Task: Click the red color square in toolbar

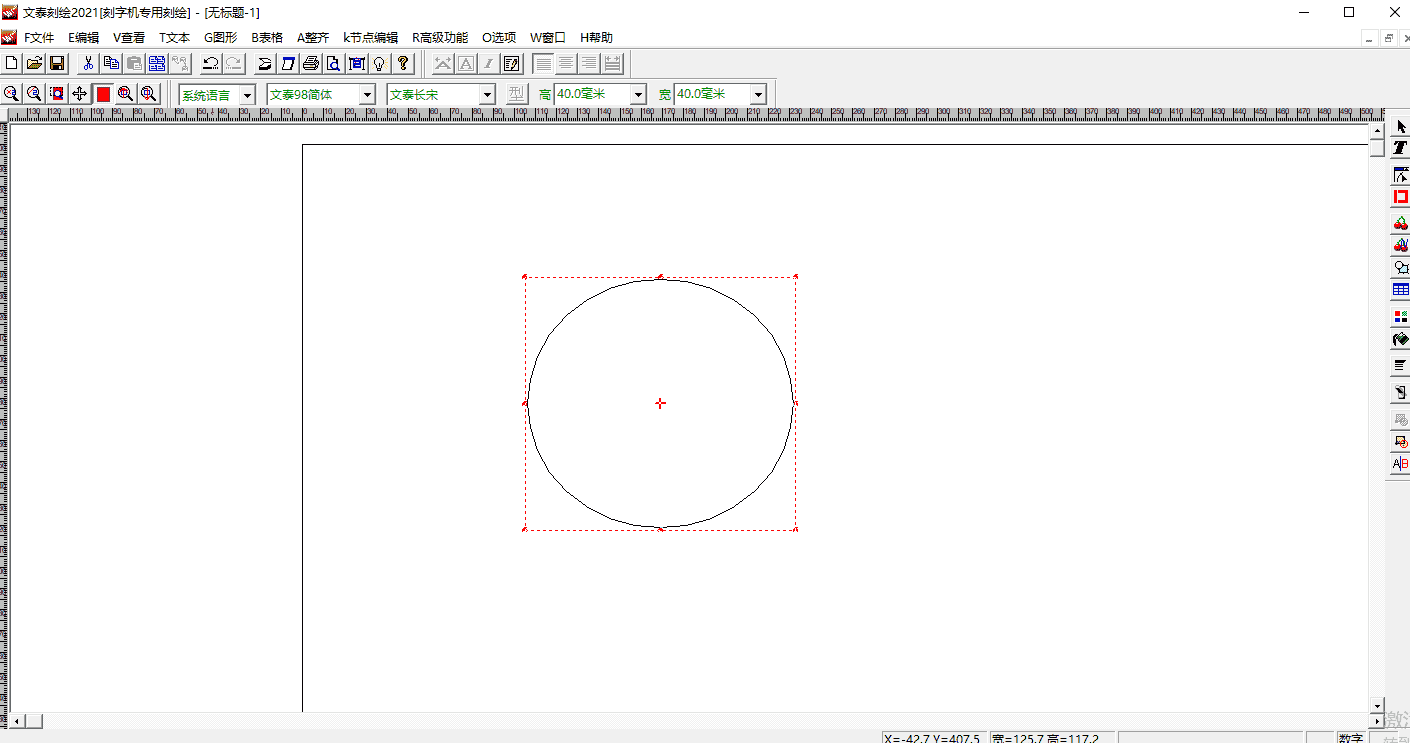Action: pyautogui.click(x=103, y=94)
